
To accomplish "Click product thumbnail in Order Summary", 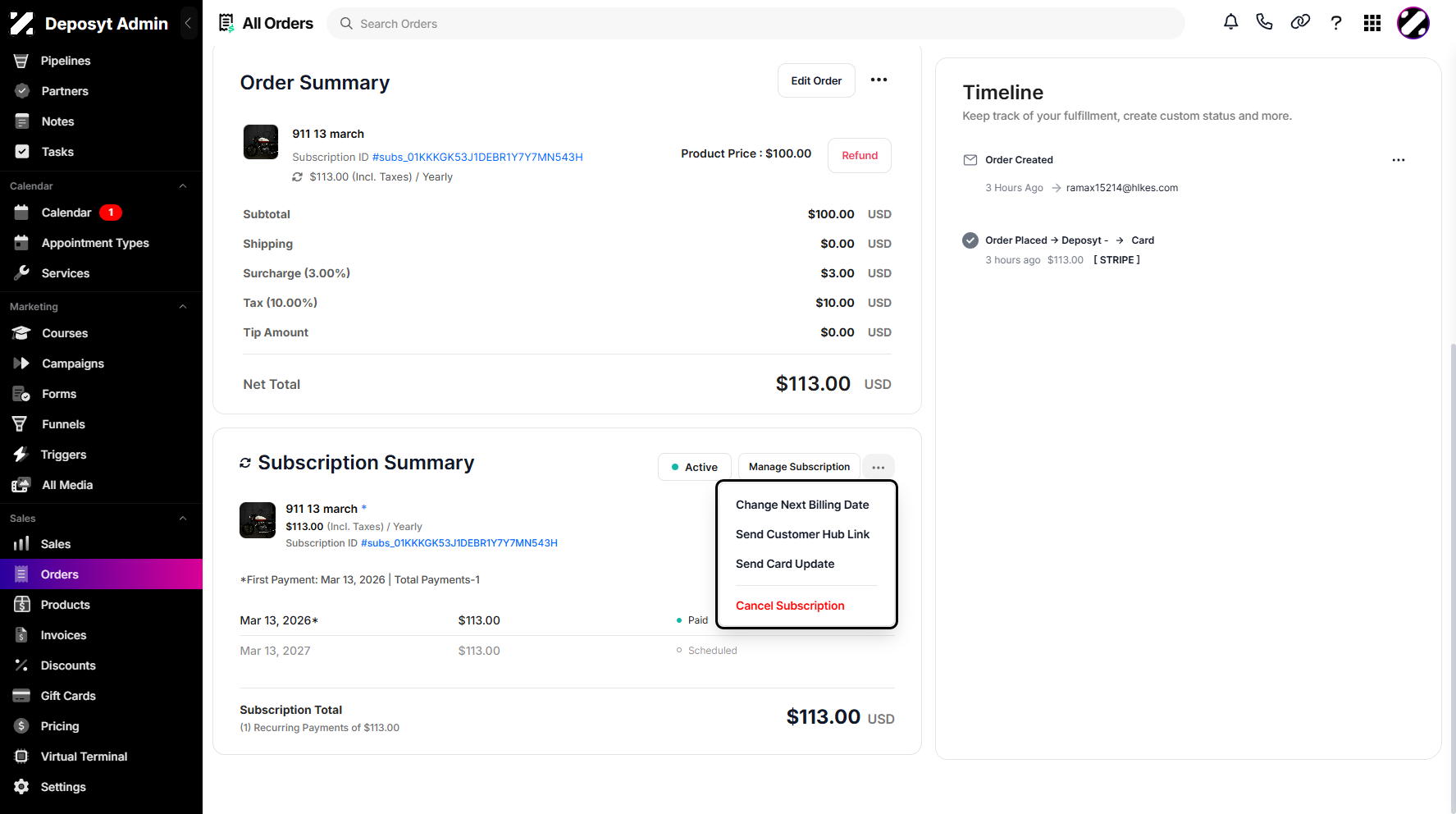I will [261, 142].
